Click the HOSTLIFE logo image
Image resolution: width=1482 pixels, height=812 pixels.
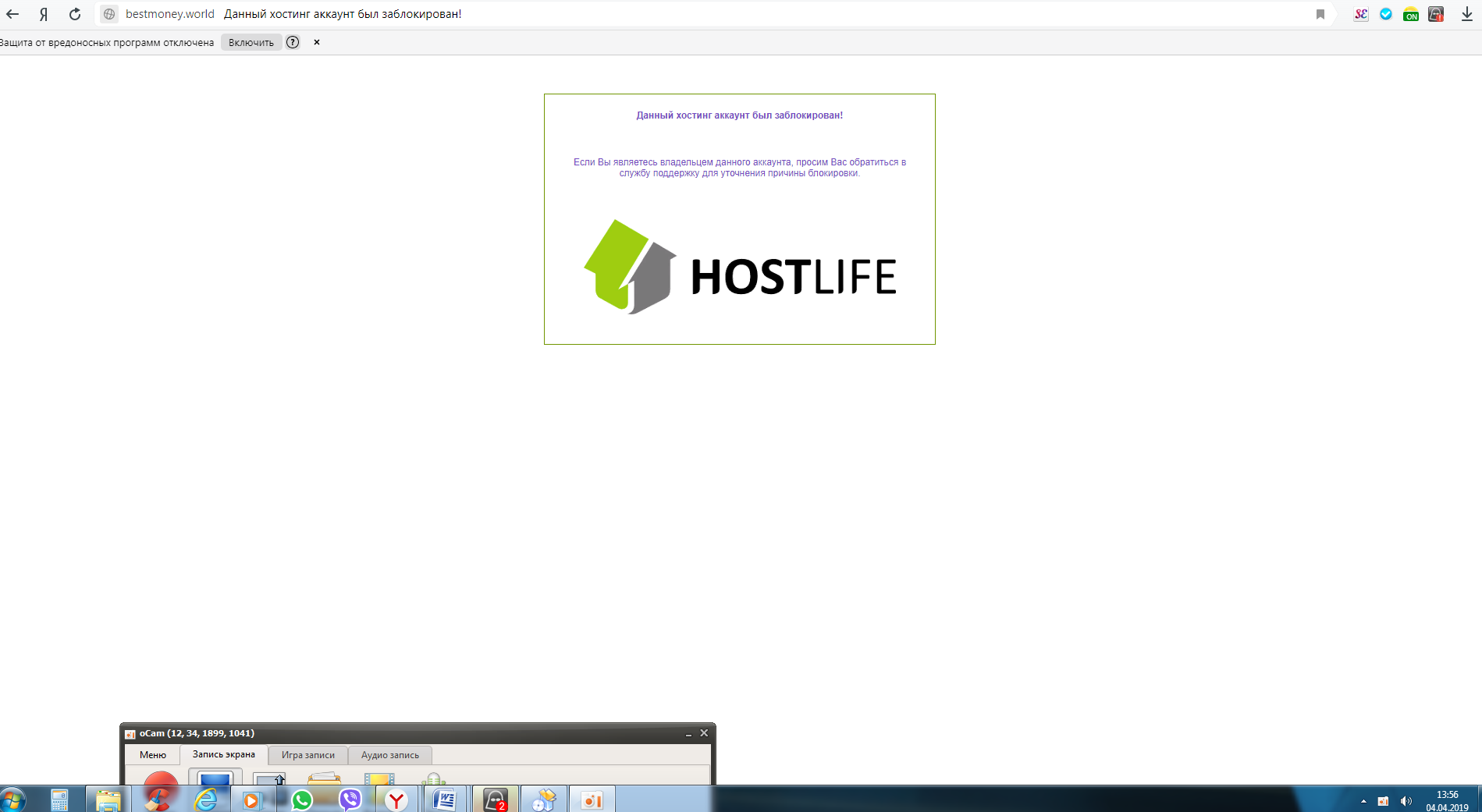(x=740, y=267)
